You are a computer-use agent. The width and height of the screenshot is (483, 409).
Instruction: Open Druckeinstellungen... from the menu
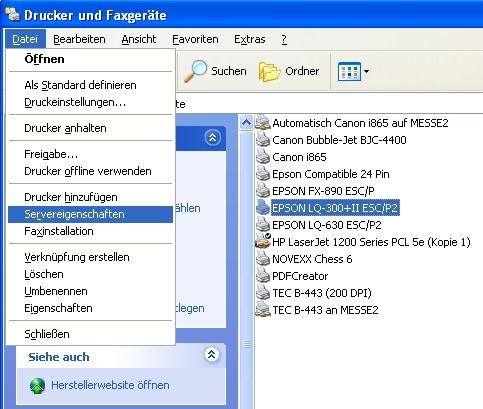pyautogui.click(x=90, y=102)
